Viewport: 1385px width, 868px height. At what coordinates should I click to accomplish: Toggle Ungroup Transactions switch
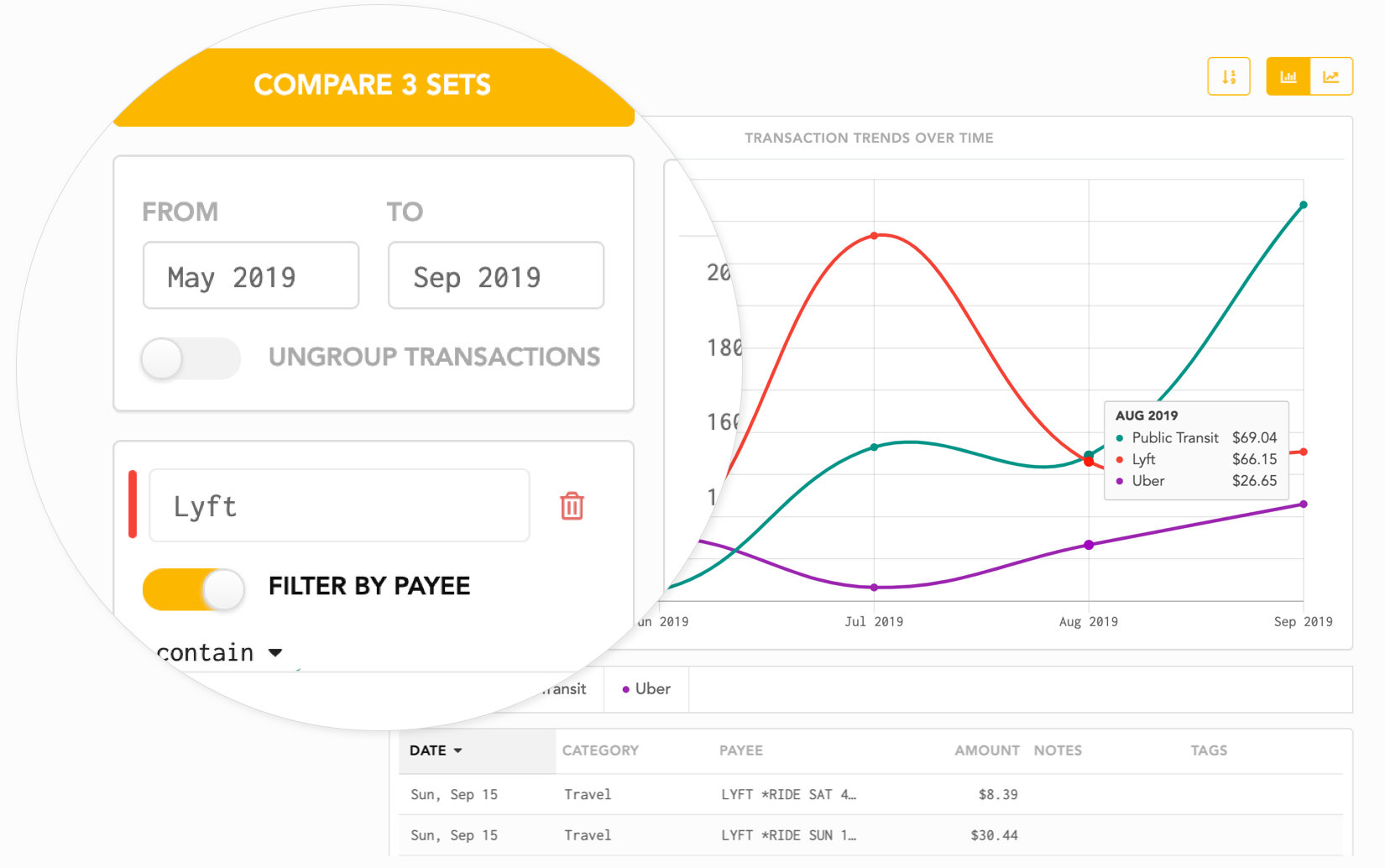191,358
